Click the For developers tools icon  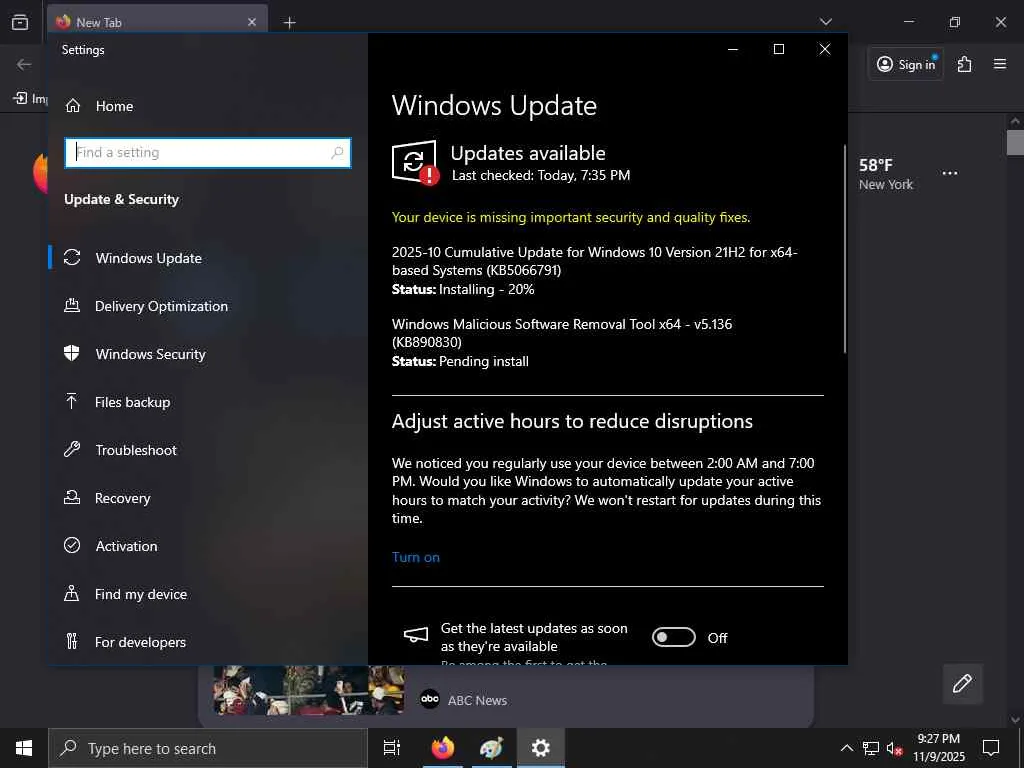[x=72, y=641]
